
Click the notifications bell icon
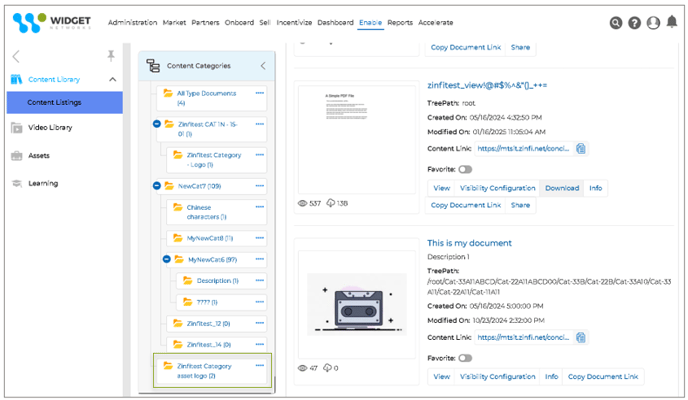[672, 22]
